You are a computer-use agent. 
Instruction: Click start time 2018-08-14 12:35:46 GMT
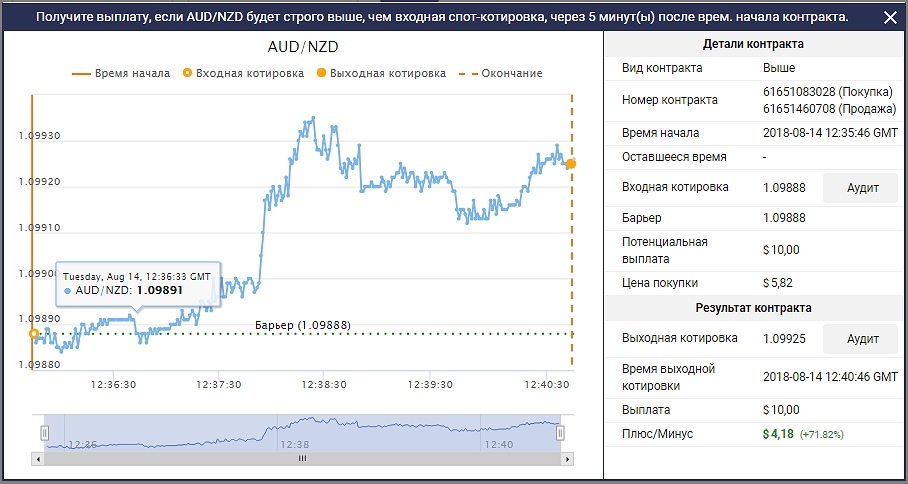coord(830,133)
